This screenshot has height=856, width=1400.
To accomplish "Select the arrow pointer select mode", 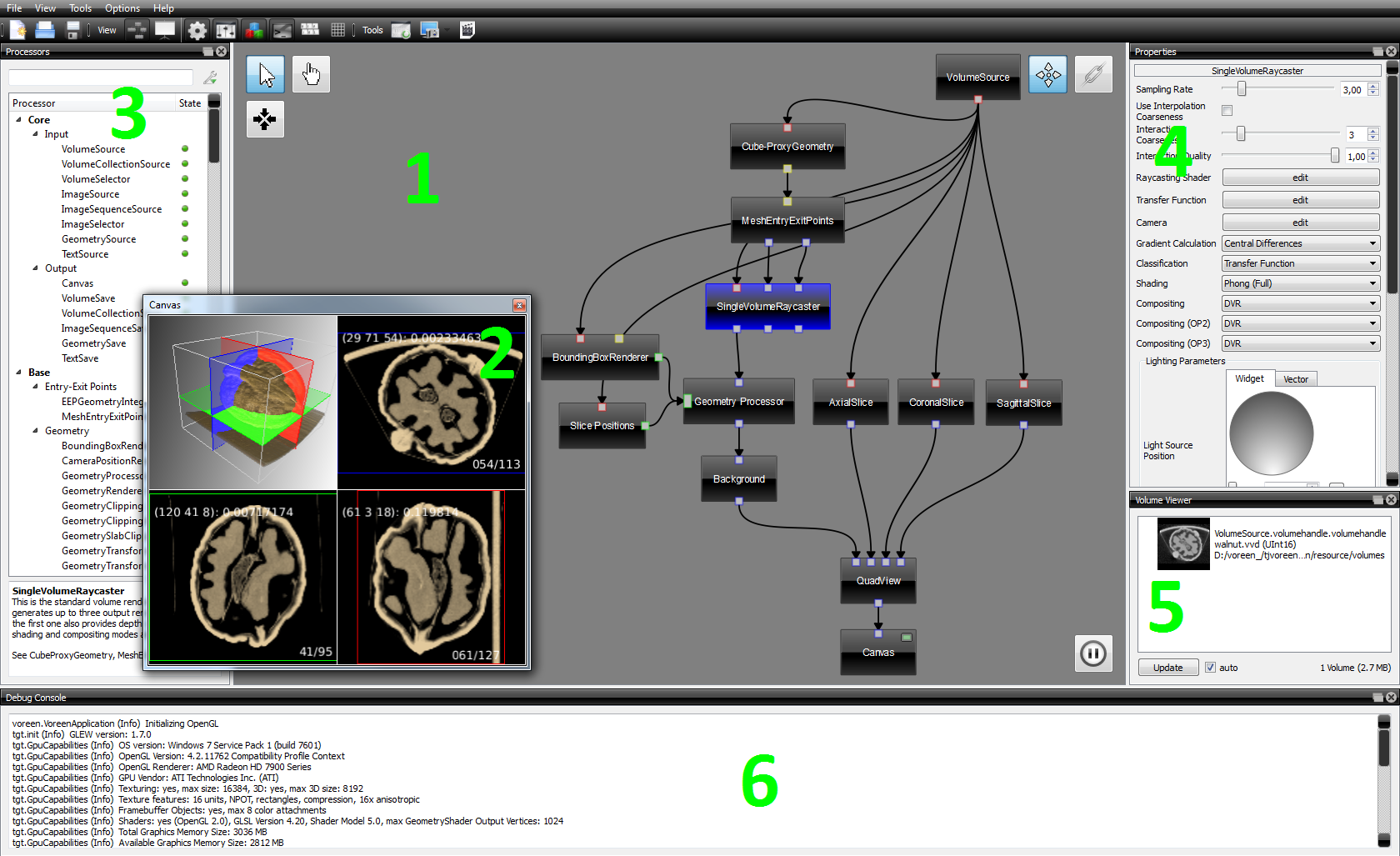I will click(x=265, y=75).
